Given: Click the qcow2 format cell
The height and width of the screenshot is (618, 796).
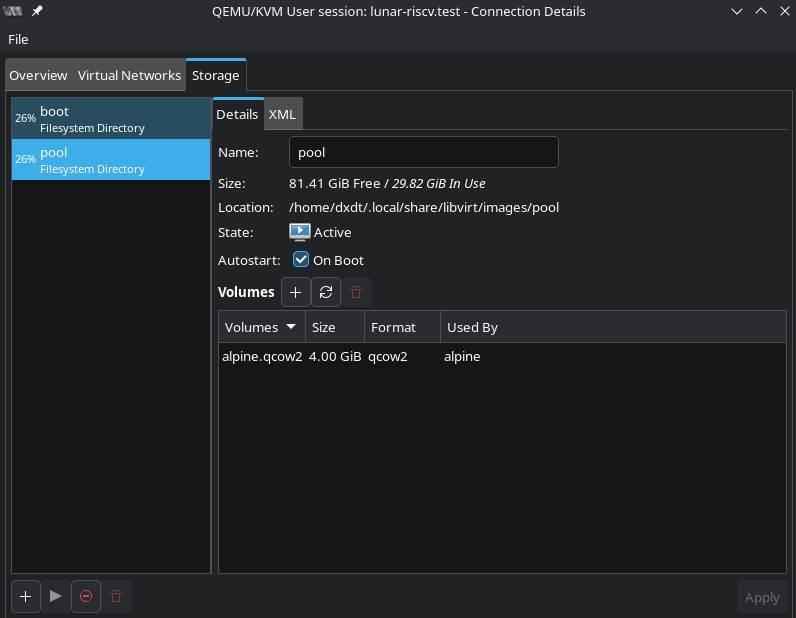Looking at the screenshot, I should pyautogui.click(x=387, y=356).
